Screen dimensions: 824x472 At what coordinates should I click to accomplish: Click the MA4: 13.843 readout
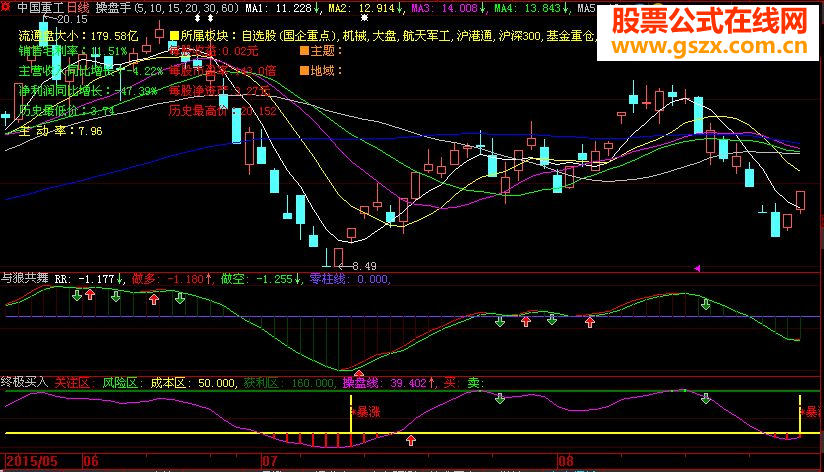pyautogui.click(x=528, y=8)
